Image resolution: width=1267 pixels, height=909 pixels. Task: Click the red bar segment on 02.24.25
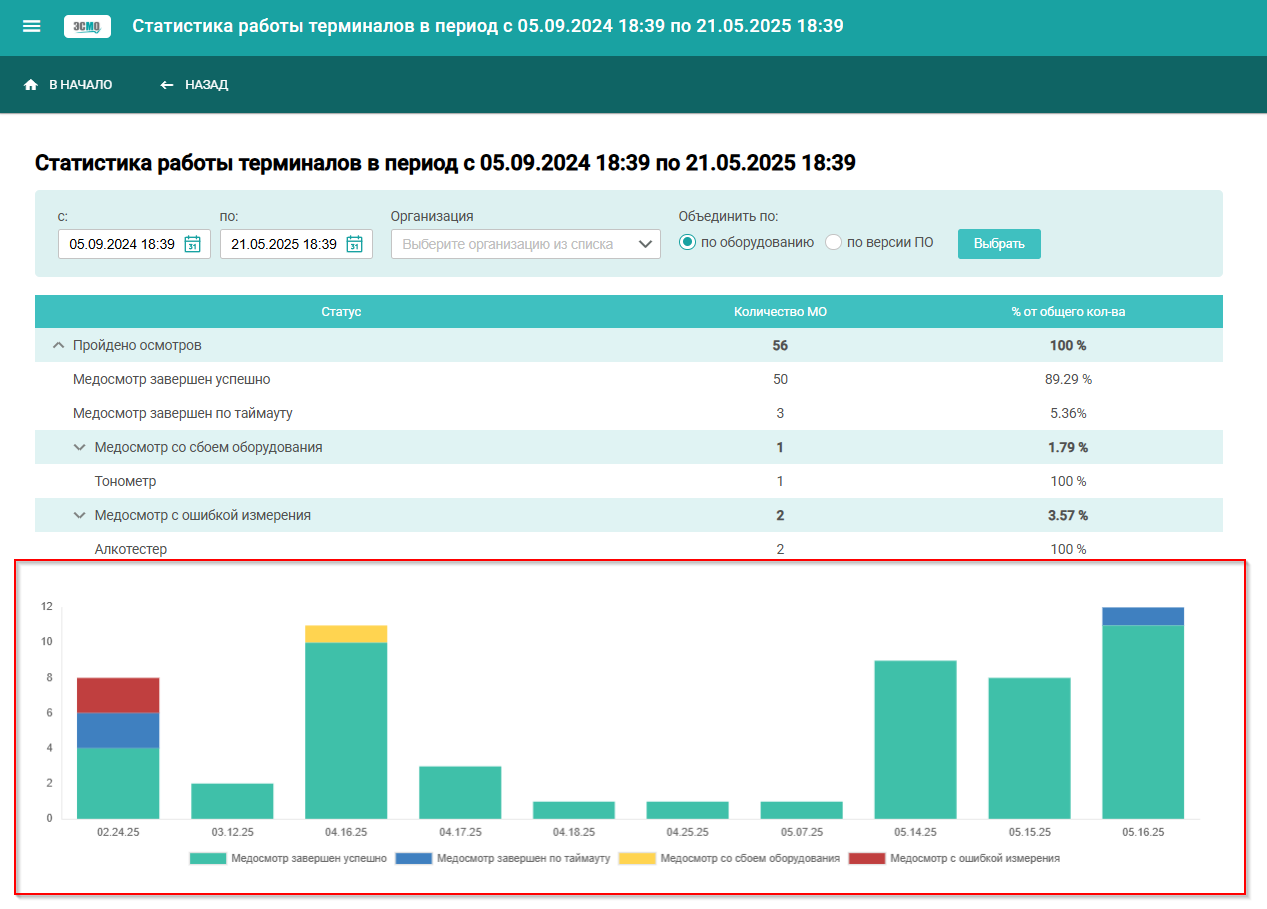(118, 695)
